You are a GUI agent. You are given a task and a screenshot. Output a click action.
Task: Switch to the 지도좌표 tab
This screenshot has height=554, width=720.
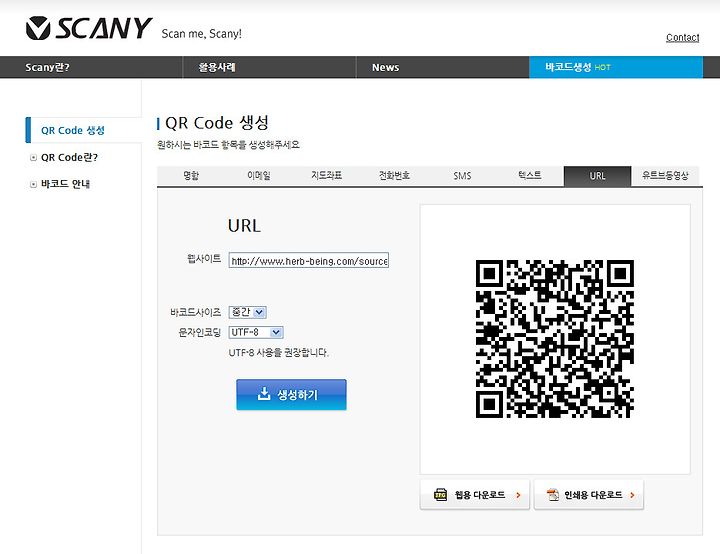(x=326, y=175)
